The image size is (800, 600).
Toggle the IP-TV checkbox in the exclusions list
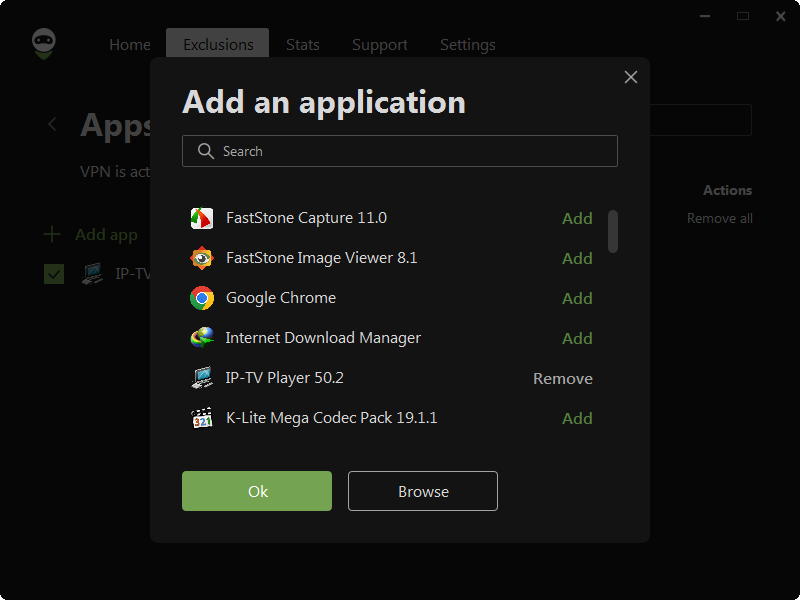[x=54, y=274]
